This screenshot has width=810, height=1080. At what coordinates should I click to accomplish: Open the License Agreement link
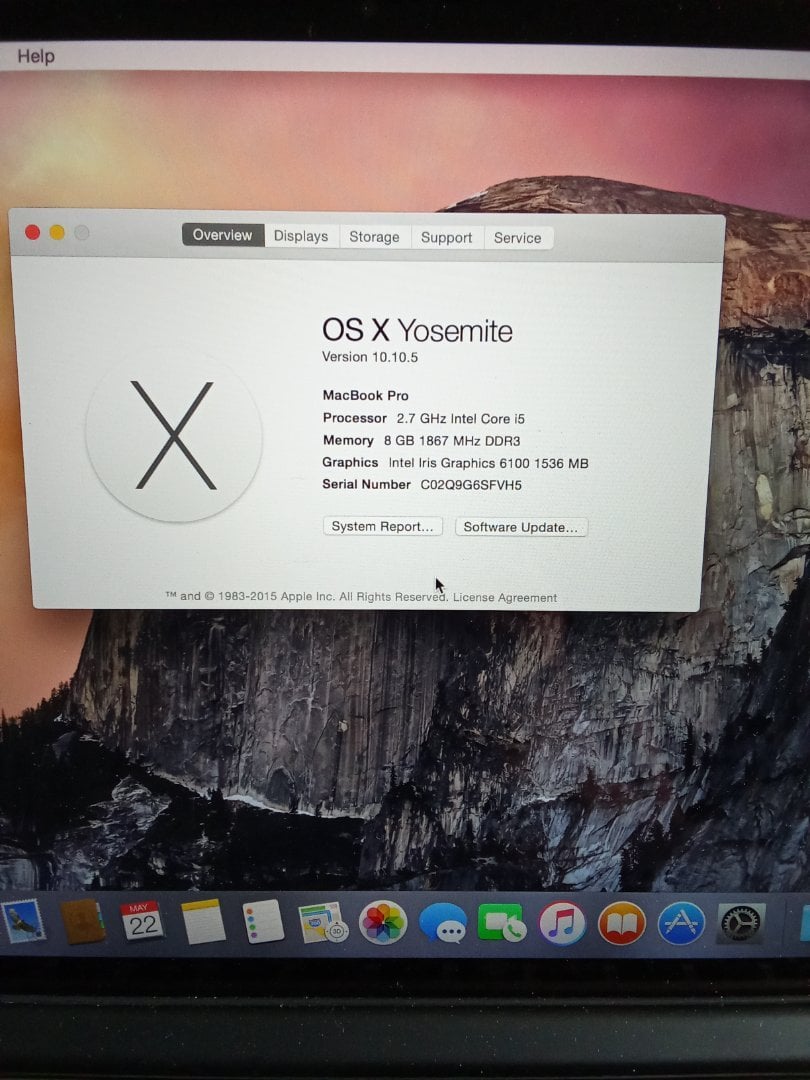tap(505, 598)
